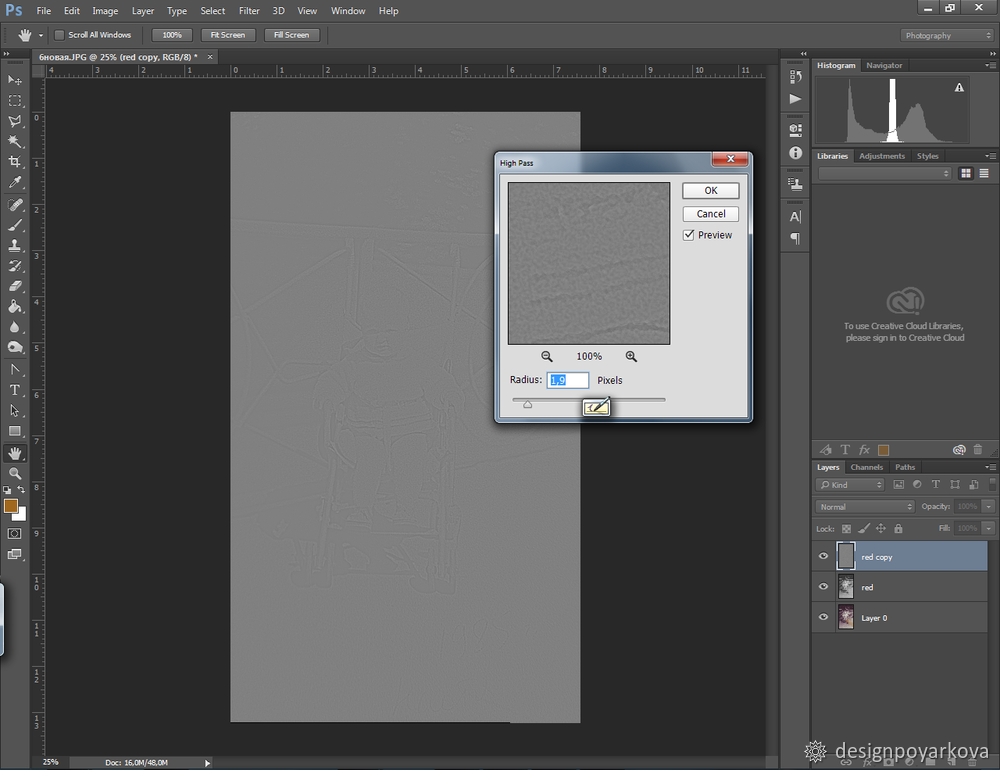Open Layers panel flyout menu

(x=990, y=468)
